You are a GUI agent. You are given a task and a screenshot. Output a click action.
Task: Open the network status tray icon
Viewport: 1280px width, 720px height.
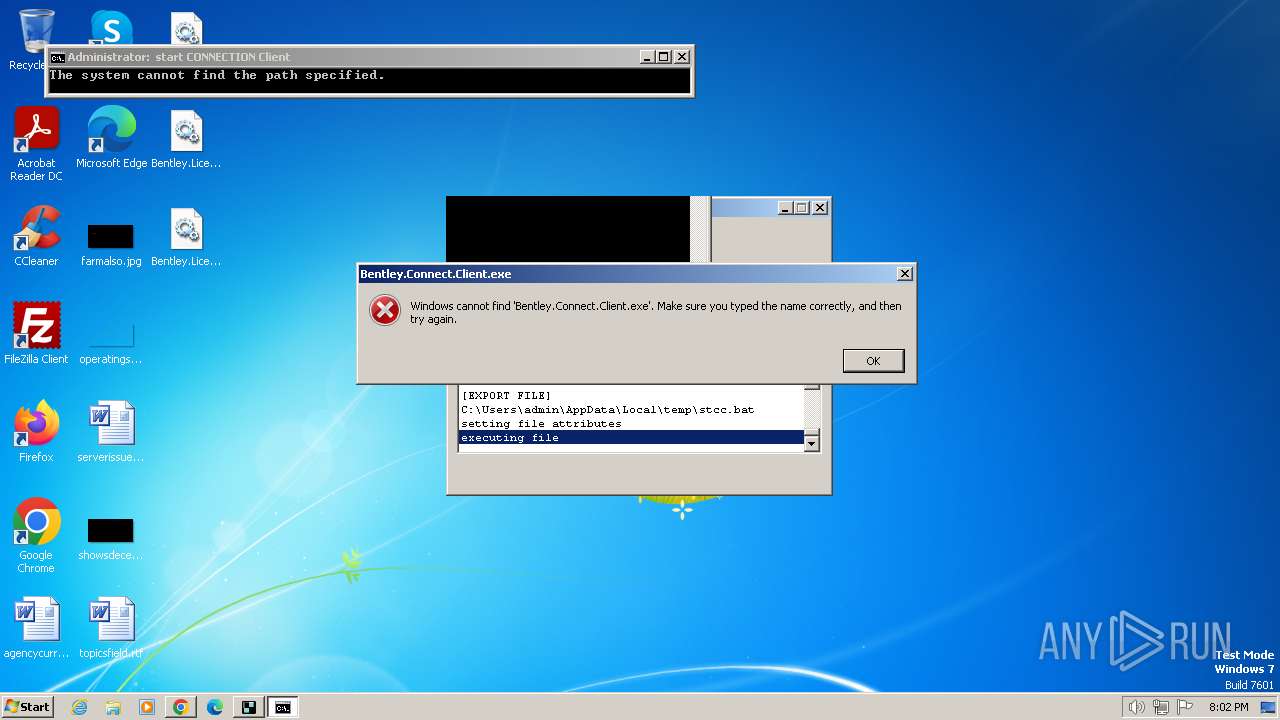click(x=1161, y=707)
